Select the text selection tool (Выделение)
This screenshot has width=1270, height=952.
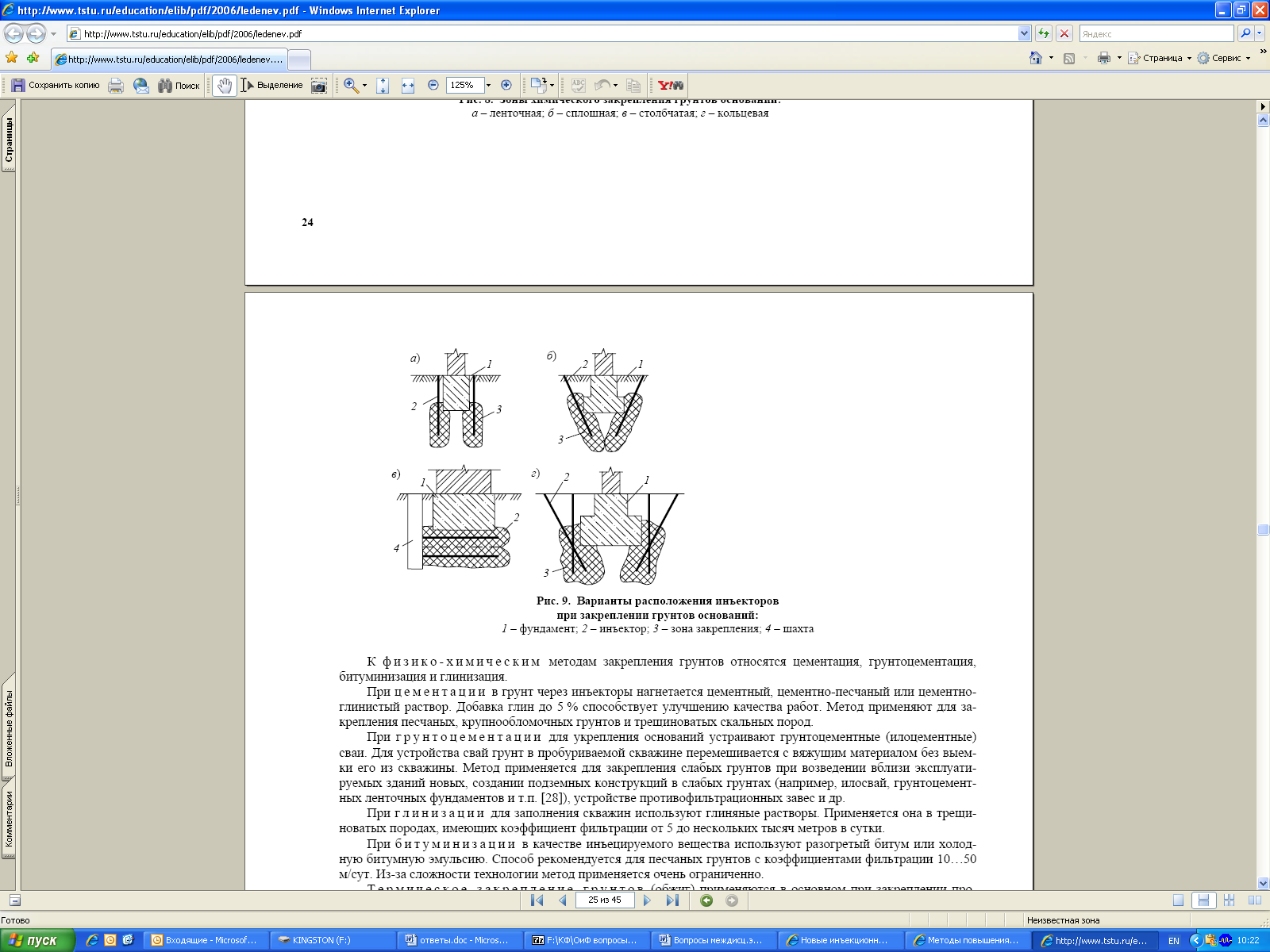pyautogui.click(x=272, y=85)
